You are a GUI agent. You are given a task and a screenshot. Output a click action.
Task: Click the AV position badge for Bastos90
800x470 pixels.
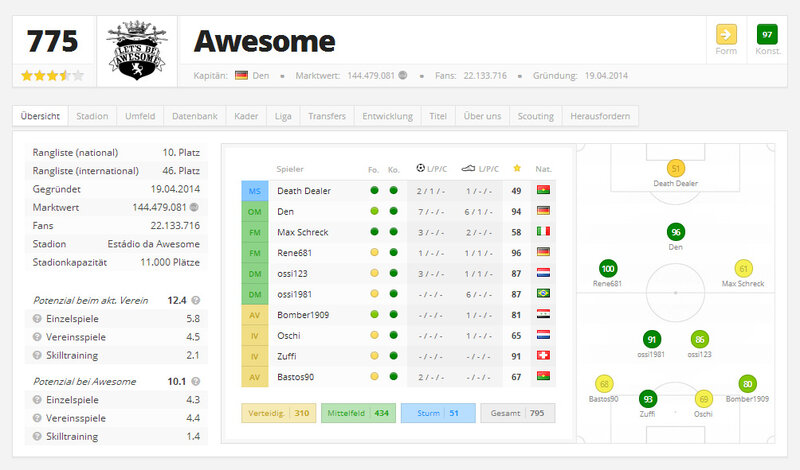pyautogui.click(x=255, y=377)
